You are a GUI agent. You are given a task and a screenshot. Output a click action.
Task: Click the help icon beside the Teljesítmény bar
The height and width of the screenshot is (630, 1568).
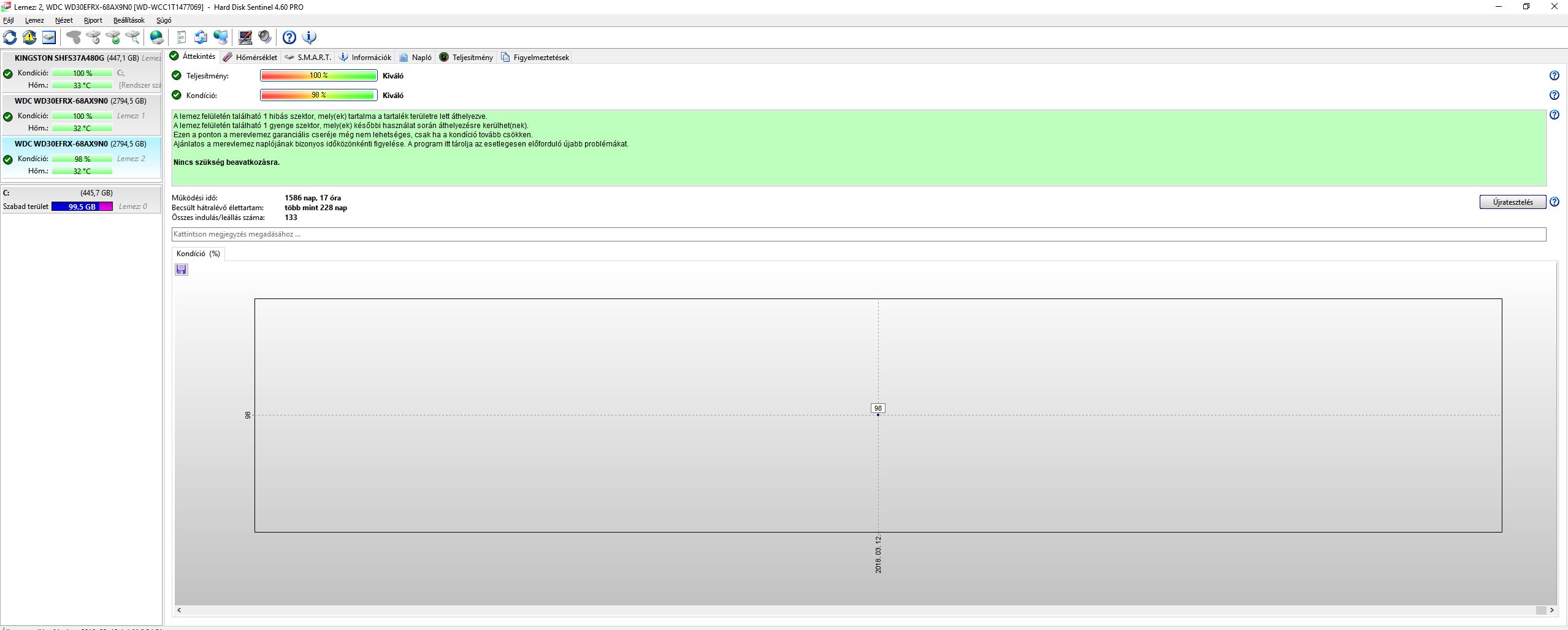click(1554, 75)
